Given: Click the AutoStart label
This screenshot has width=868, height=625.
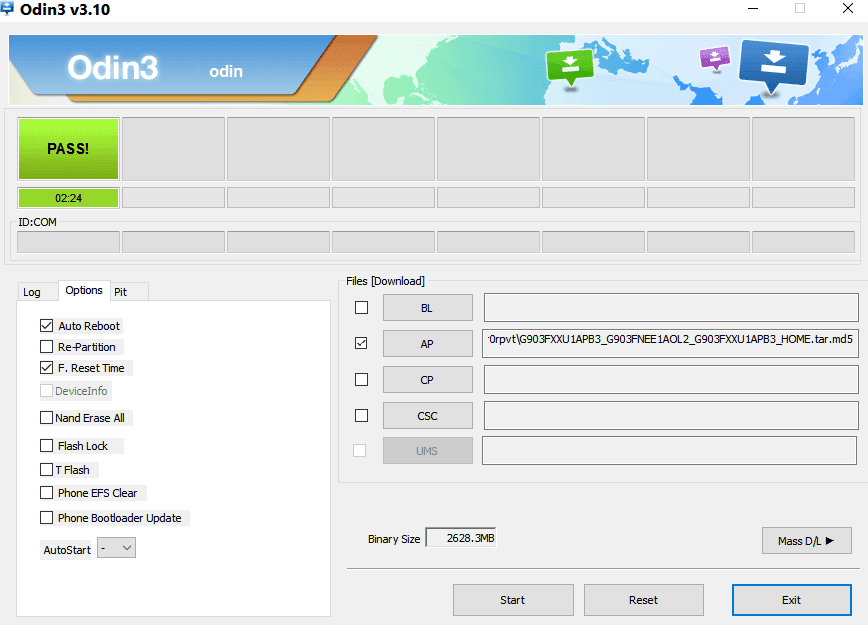Looking at the screenshot, I should (x=67, y=550).
